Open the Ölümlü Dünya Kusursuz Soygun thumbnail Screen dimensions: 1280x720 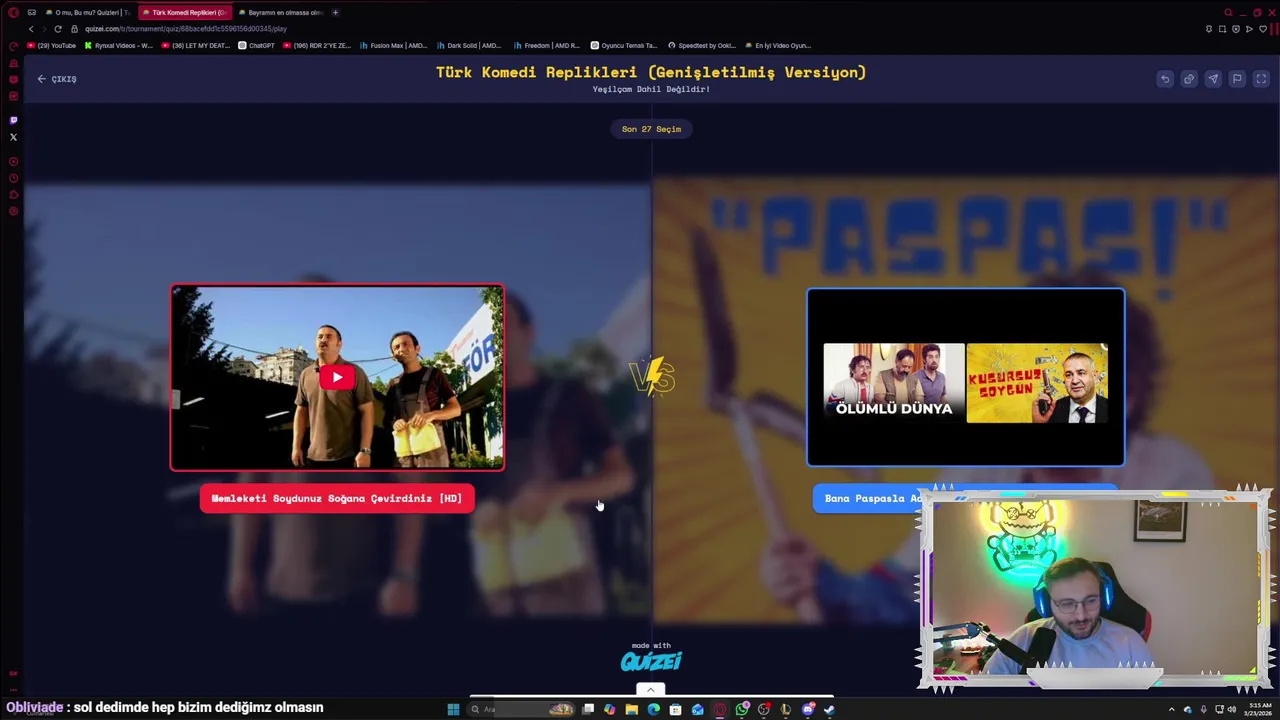click(x=966, y=378)
